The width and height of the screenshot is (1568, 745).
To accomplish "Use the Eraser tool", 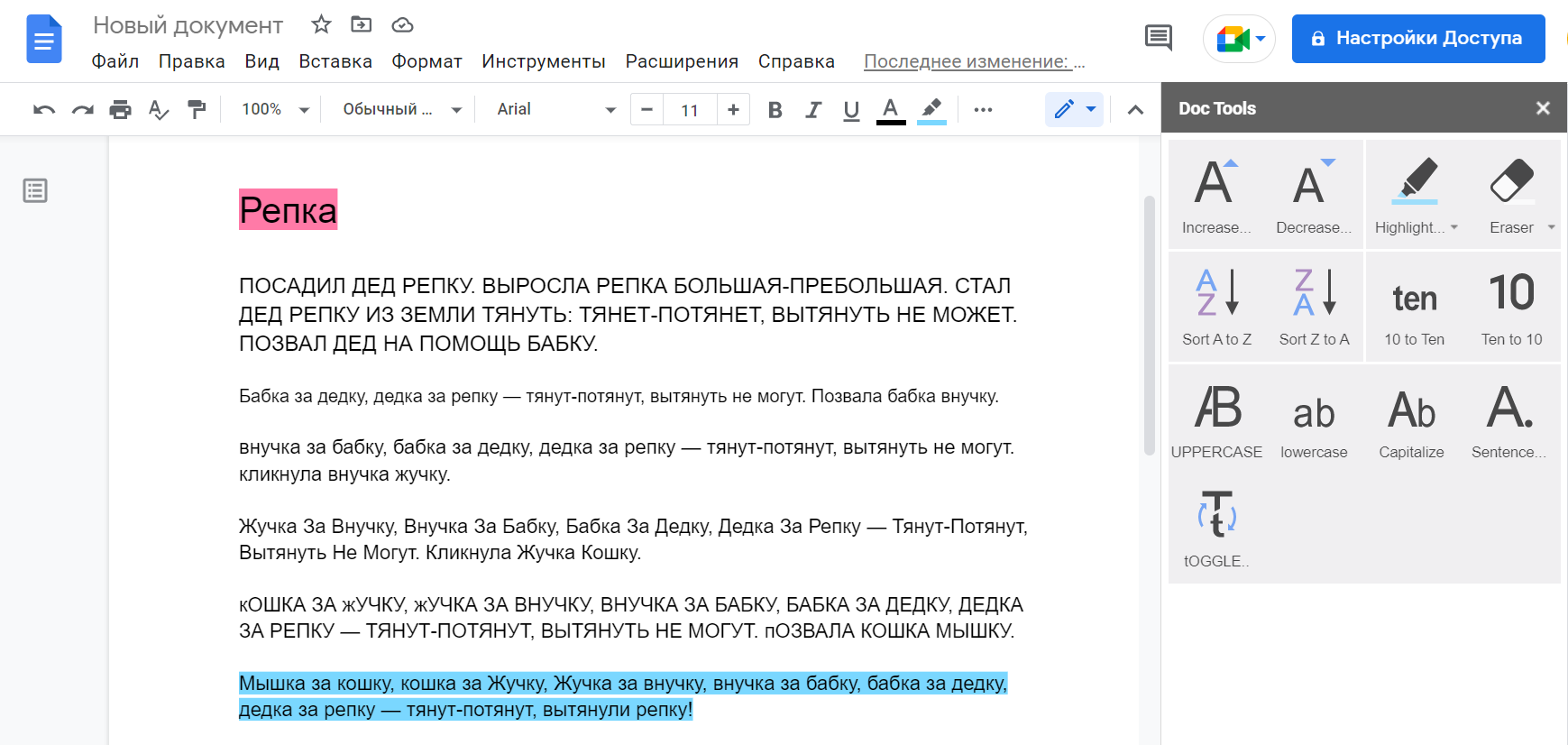I will [x=1511, y=194].
